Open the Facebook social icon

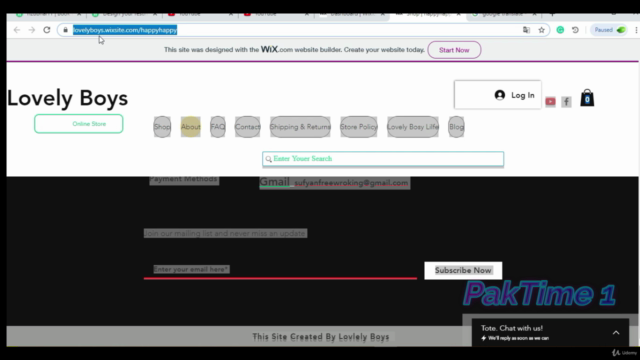(566, 102)
